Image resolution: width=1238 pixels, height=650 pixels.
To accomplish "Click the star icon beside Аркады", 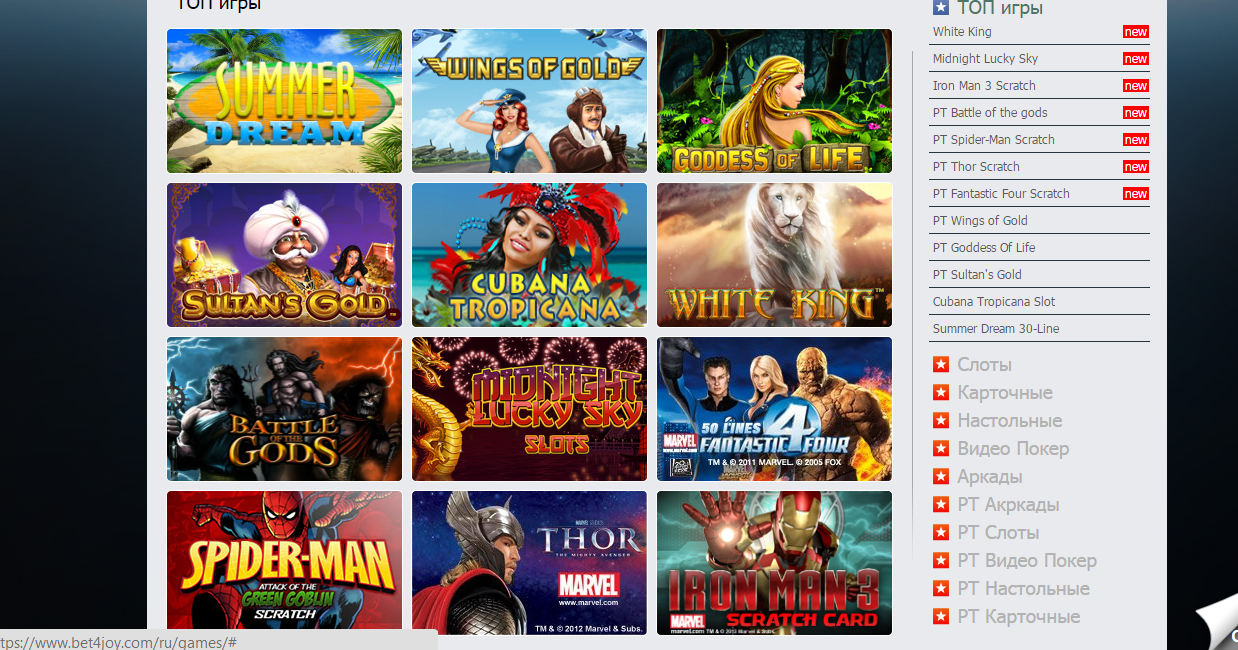I will [x=940, y=476].
